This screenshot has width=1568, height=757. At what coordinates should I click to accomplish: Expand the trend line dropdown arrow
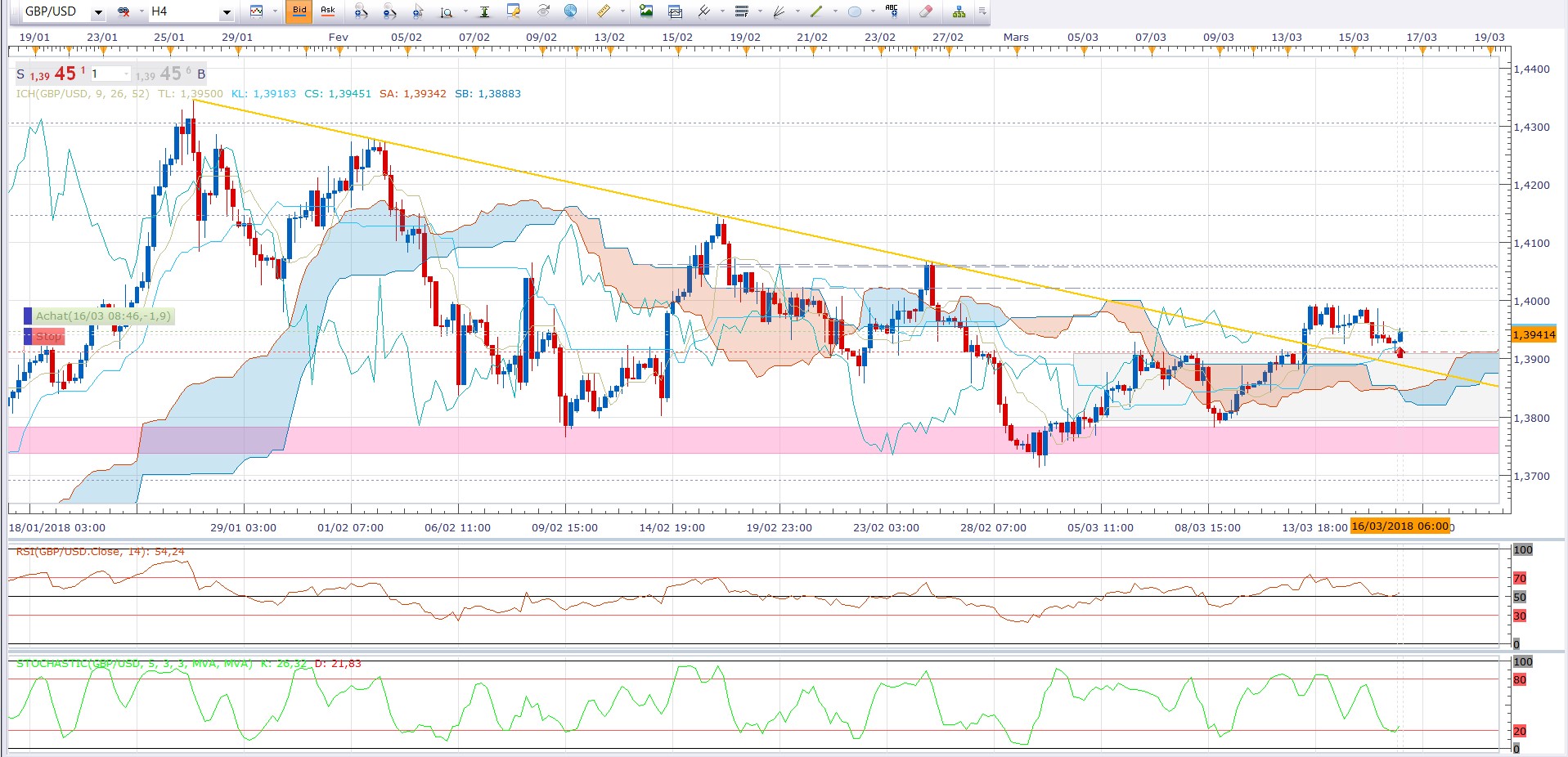(835, 12)
